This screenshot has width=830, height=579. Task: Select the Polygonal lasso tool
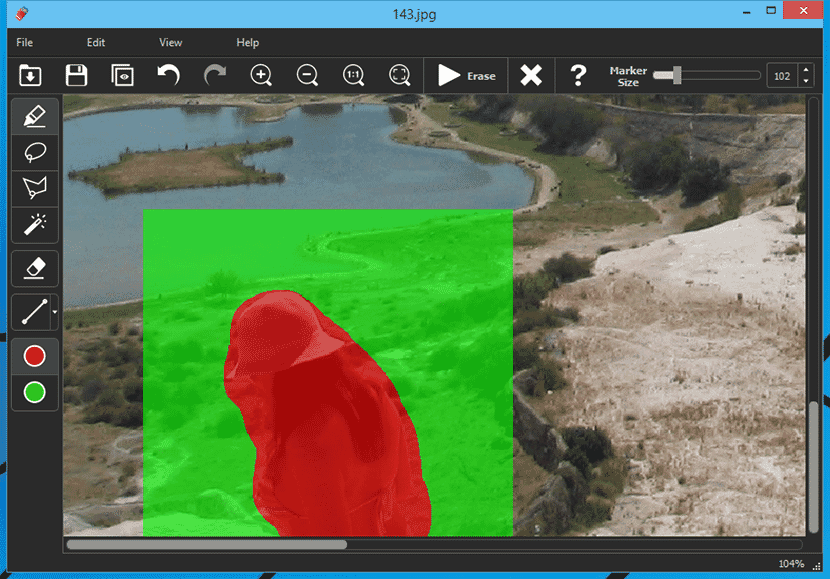35,188
